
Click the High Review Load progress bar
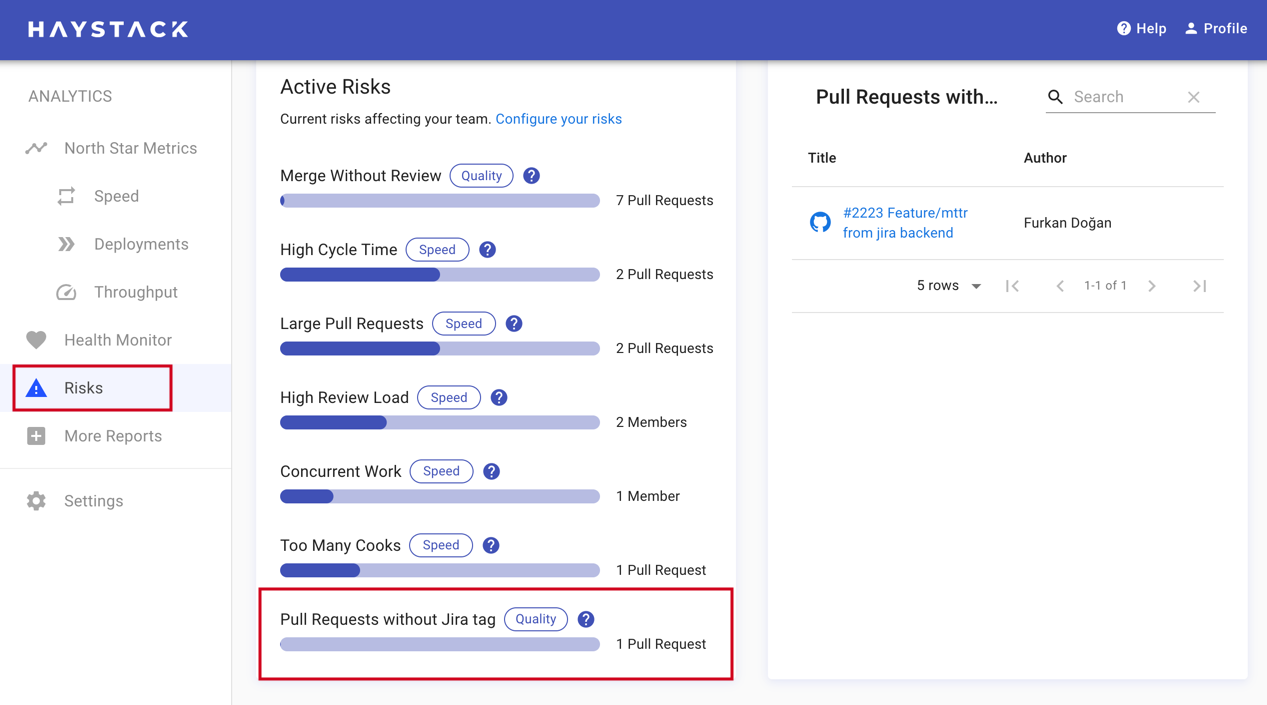[x=440, y=423]
